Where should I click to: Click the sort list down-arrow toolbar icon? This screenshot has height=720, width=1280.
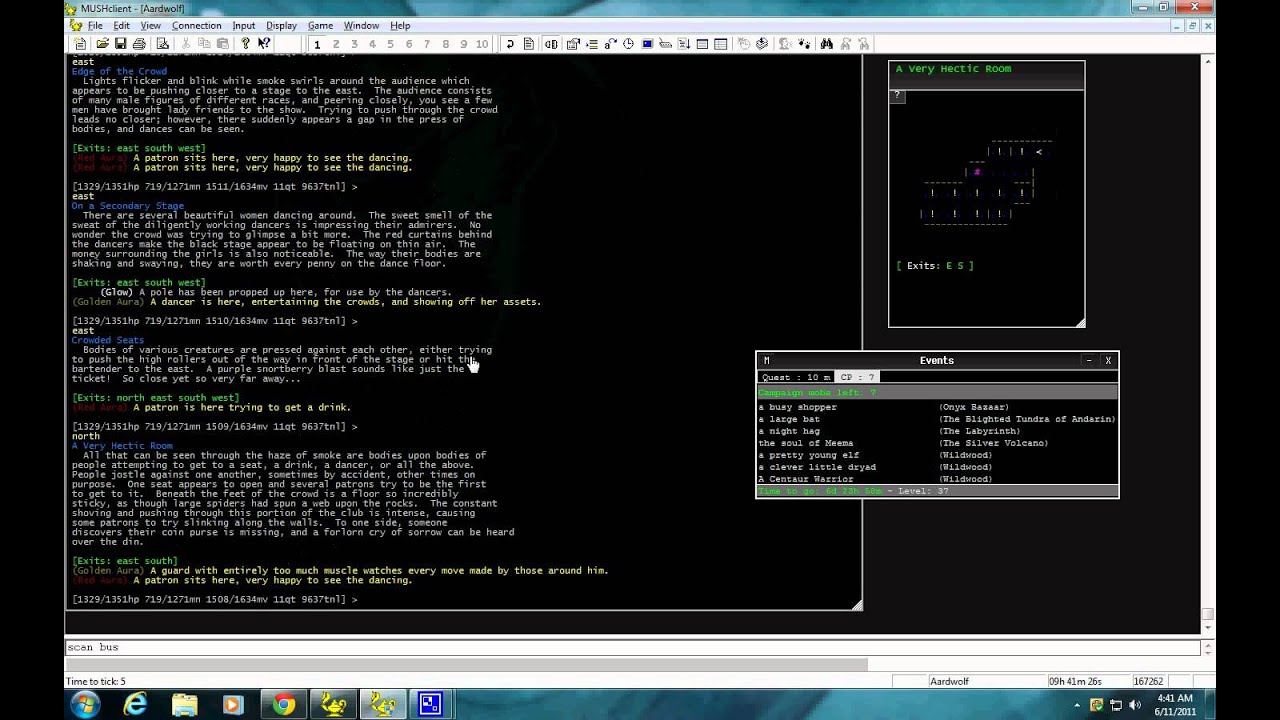tap(683, 44)
